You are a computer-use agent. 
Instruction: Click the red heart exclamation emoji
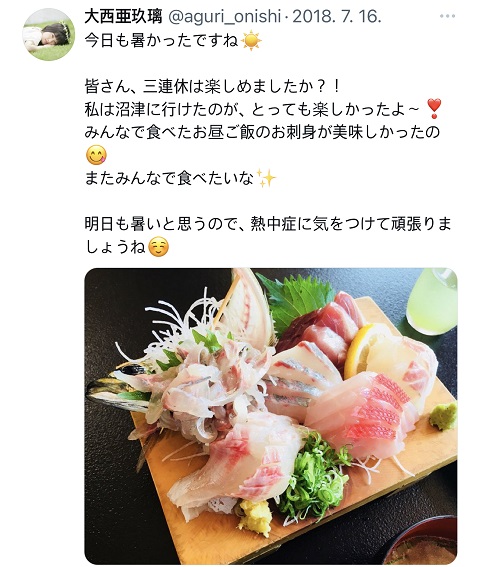434,108
